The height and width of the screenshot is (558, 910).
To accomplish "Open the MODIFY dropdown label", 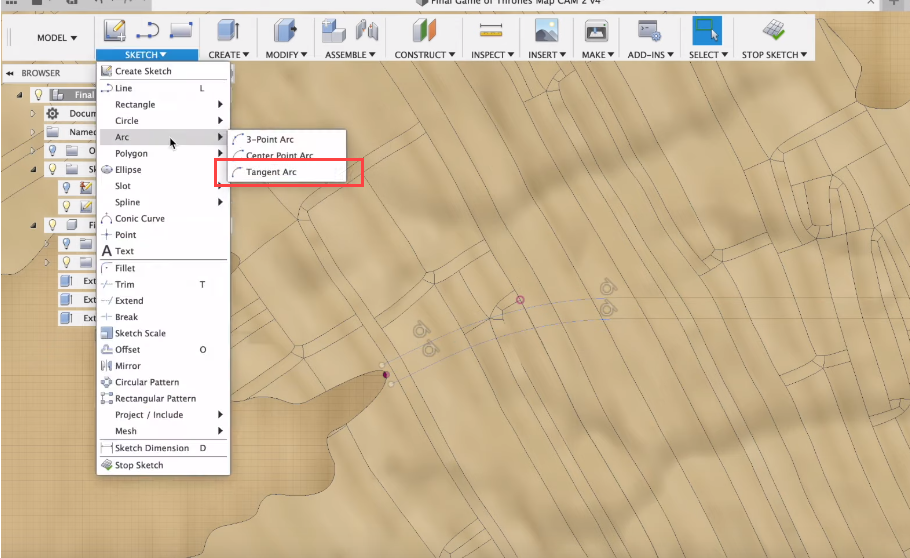I will point(286,55).
